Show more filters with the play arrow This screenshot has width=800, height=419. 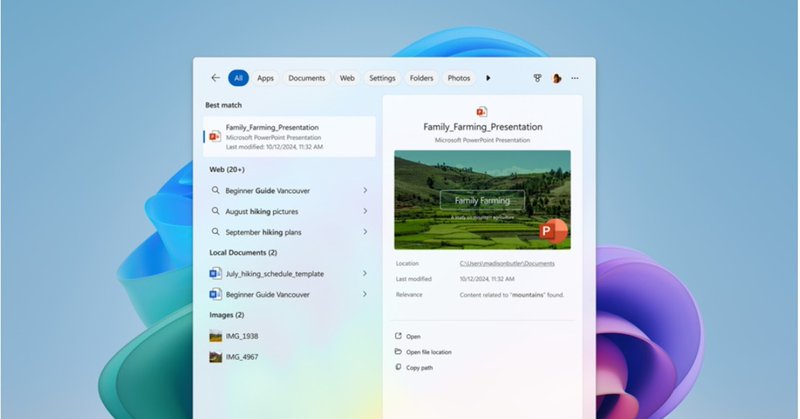coord(488,78)
